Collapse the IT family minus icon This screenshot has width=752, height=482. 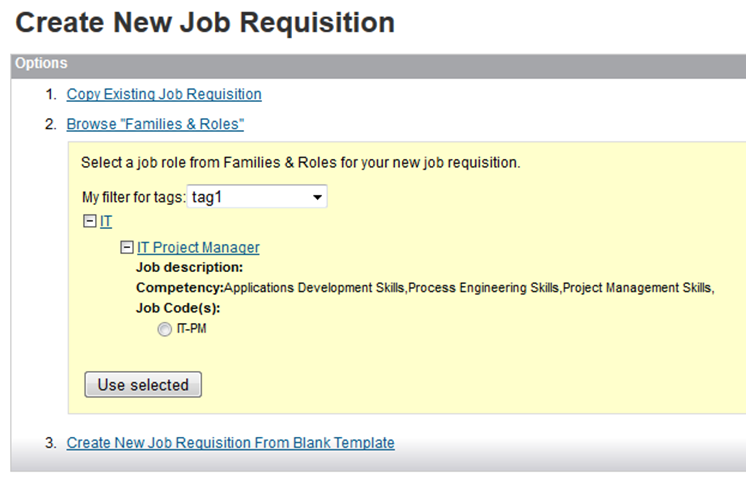(x=90, y=221)
